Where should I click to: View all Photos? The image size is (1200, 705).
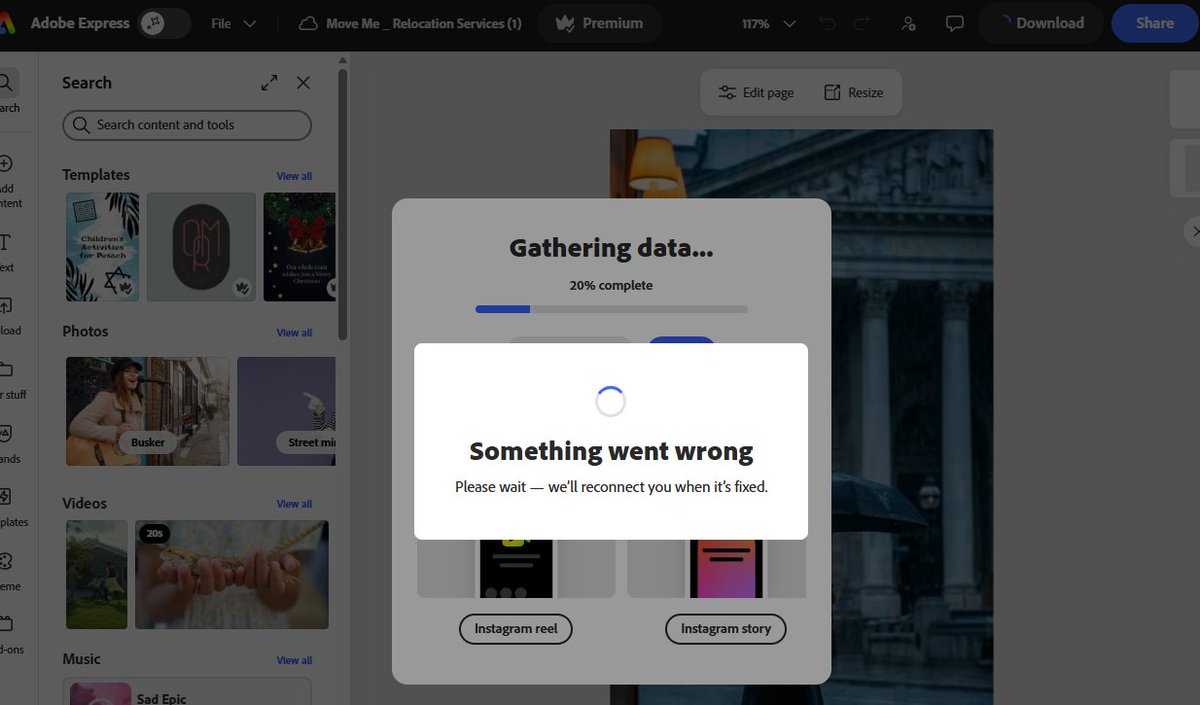point(294,332)
